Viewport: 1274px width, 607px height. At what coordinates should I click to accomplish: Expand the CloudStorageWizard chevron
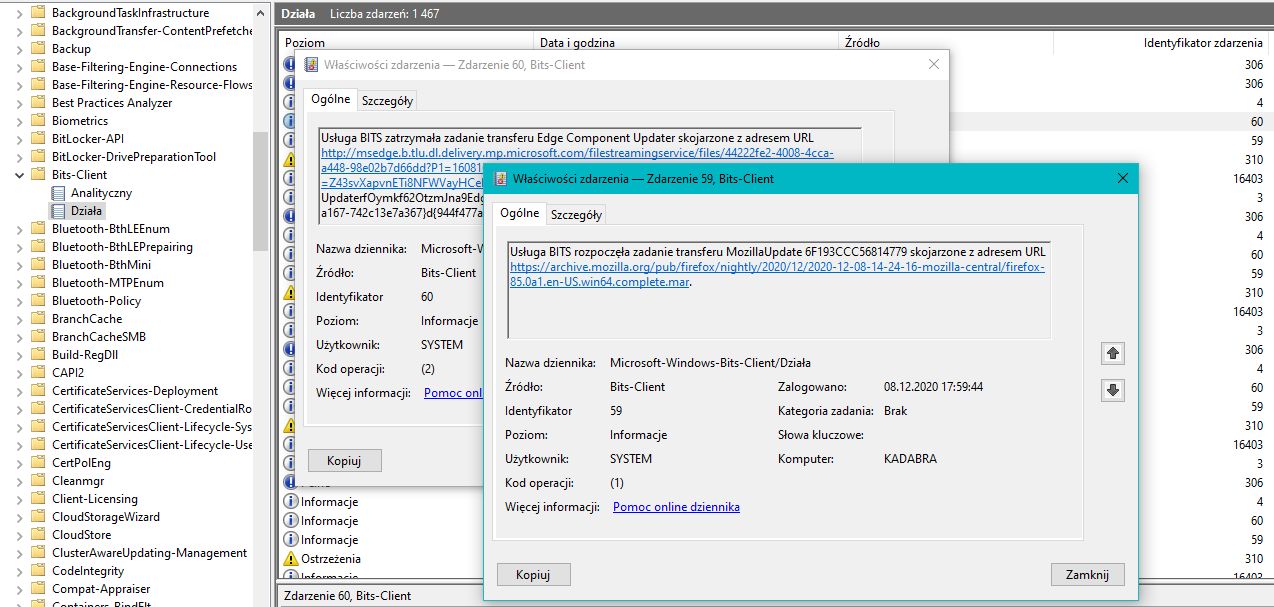19,517
